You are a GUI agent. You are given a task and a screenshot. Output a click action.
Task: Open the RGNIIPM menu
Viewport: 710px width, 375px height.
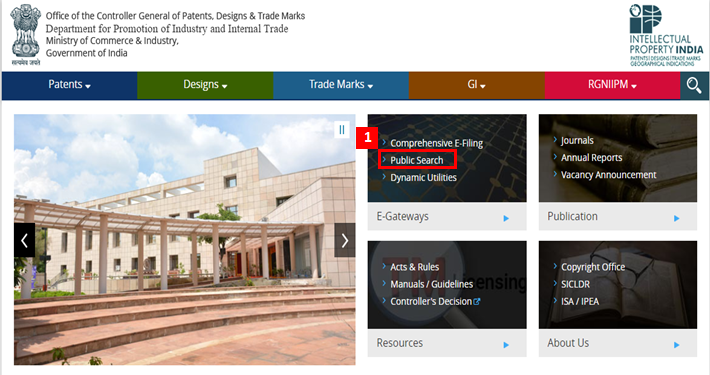(612, 85)
